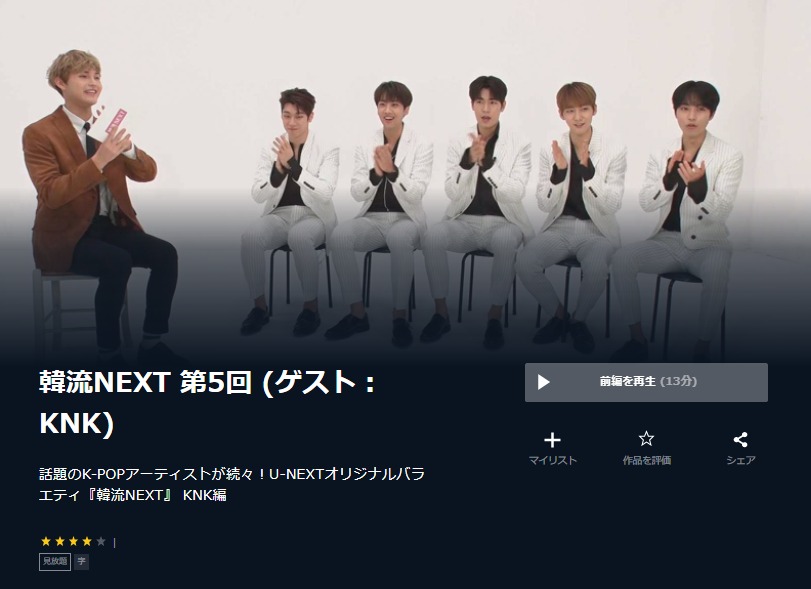Click the fifth gray rating star
The image size is (811, 589).
pyautogui.click(x=101, y=541)
